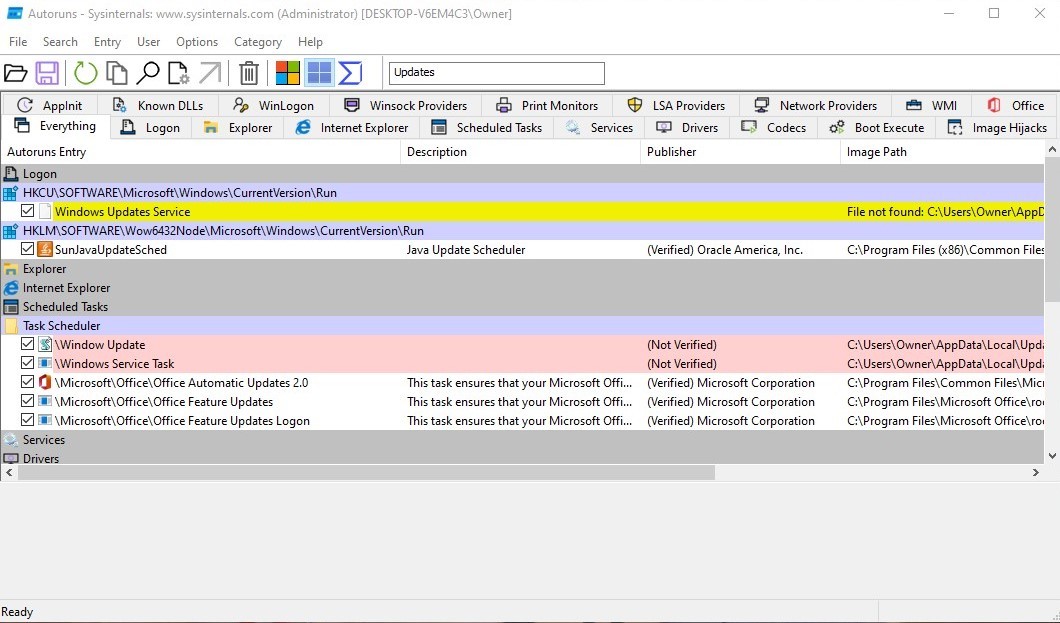Click the HKCU Run registry key icon
The width and height of the screenshot is (1060, 623).
(10, 193)
